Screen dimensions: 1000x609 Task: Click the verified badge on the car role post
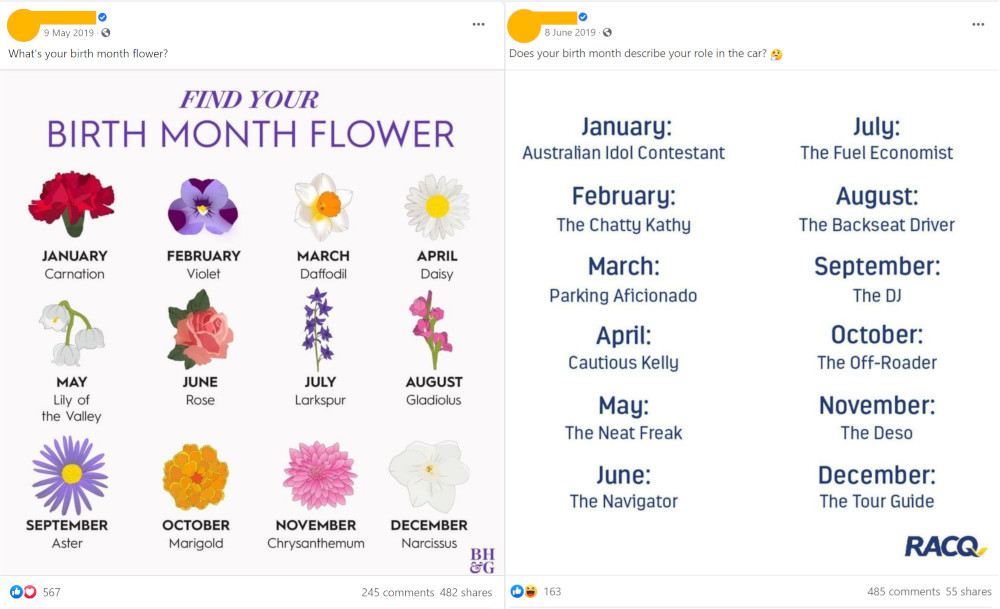(583, 17)
